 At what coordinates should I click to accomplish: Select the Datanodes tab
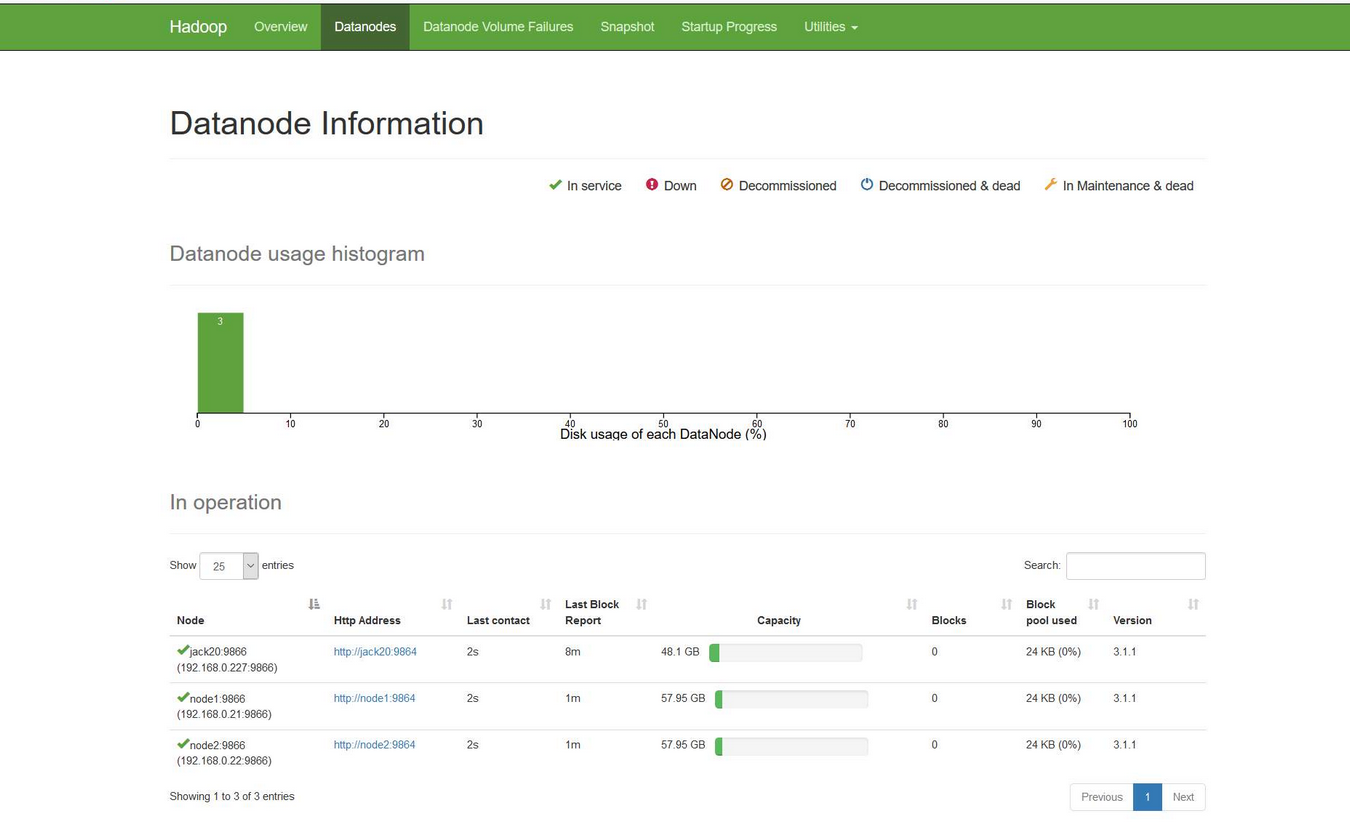point(365,27)
